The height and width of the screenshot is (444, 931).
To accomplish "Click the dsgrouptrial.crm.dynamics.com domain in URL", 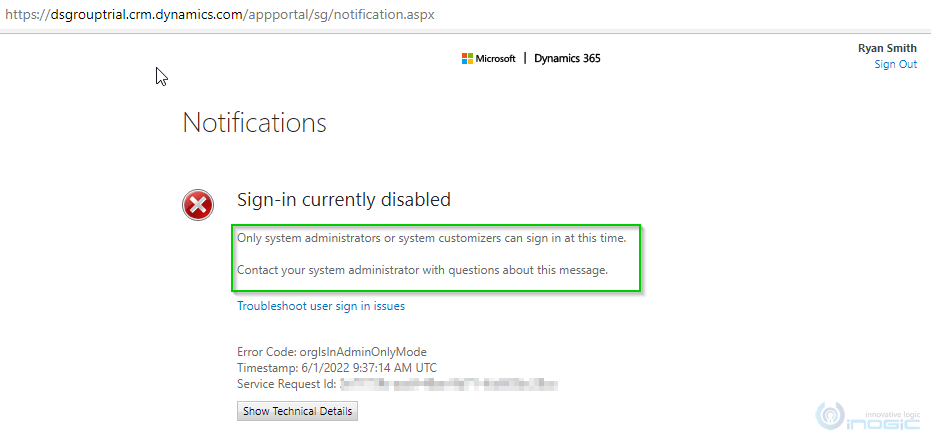I will tap(146, 15).
